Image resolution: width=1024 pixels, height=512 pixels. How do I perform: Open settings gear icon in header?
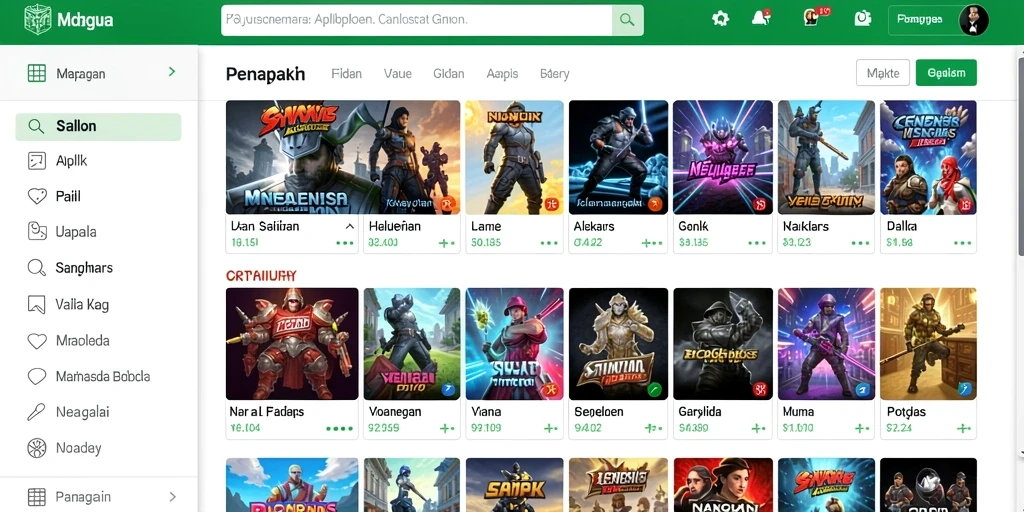720,19
